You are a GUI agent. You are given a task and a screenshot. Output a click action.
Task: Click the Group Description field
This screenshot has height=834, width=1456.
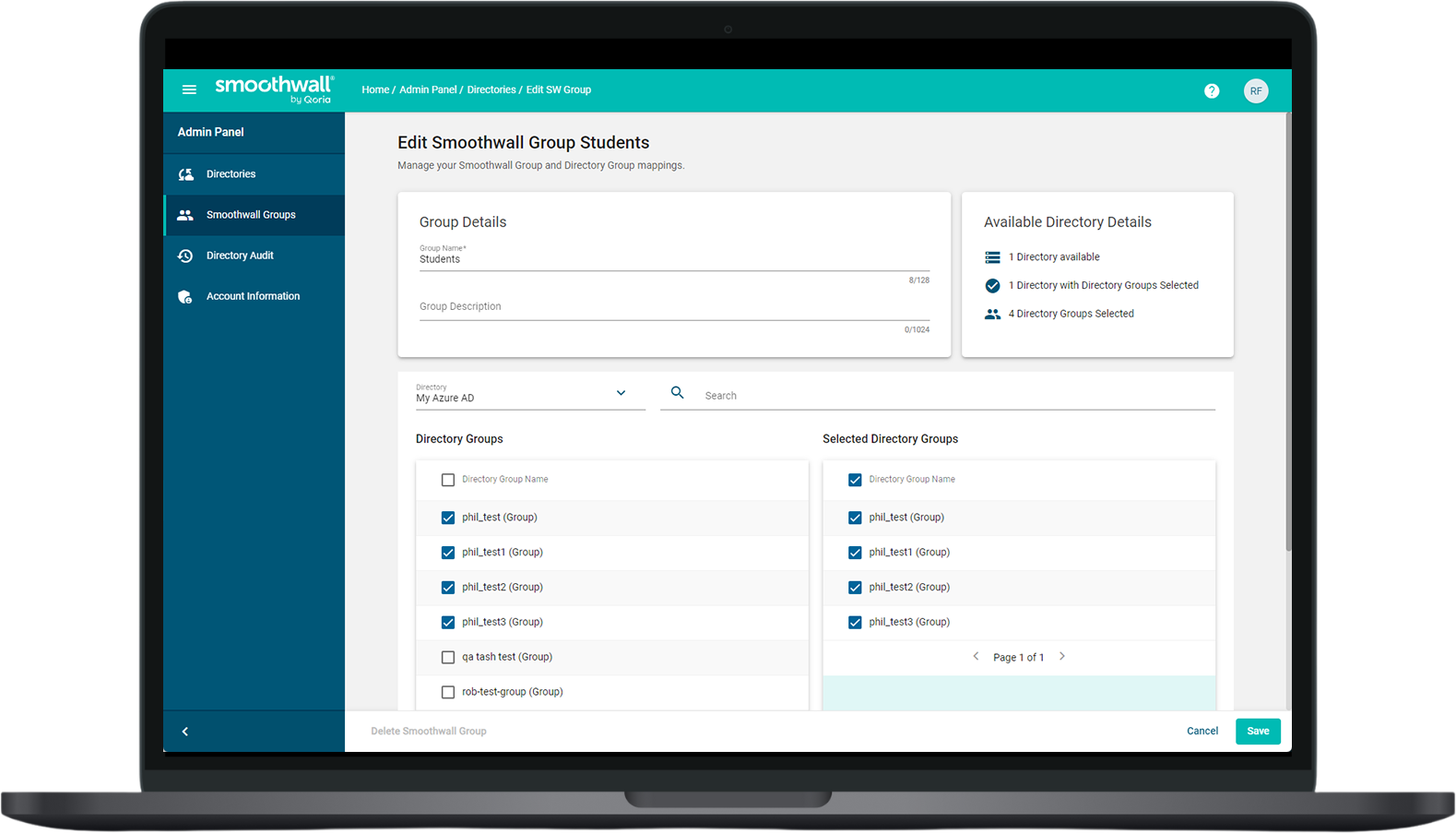click(x=674, y=306)
